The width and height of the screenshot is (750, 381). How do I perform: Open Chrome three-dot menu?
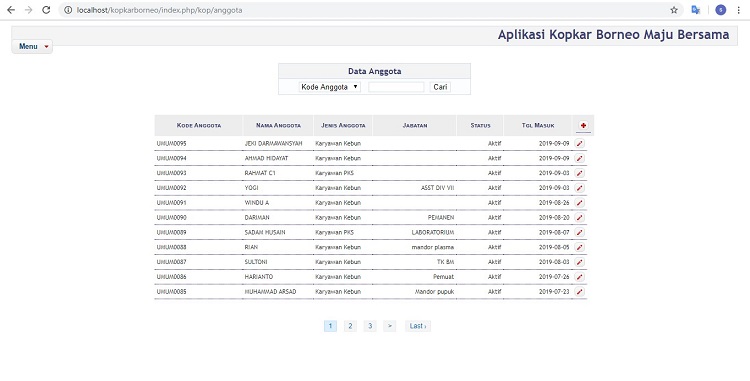739,10
